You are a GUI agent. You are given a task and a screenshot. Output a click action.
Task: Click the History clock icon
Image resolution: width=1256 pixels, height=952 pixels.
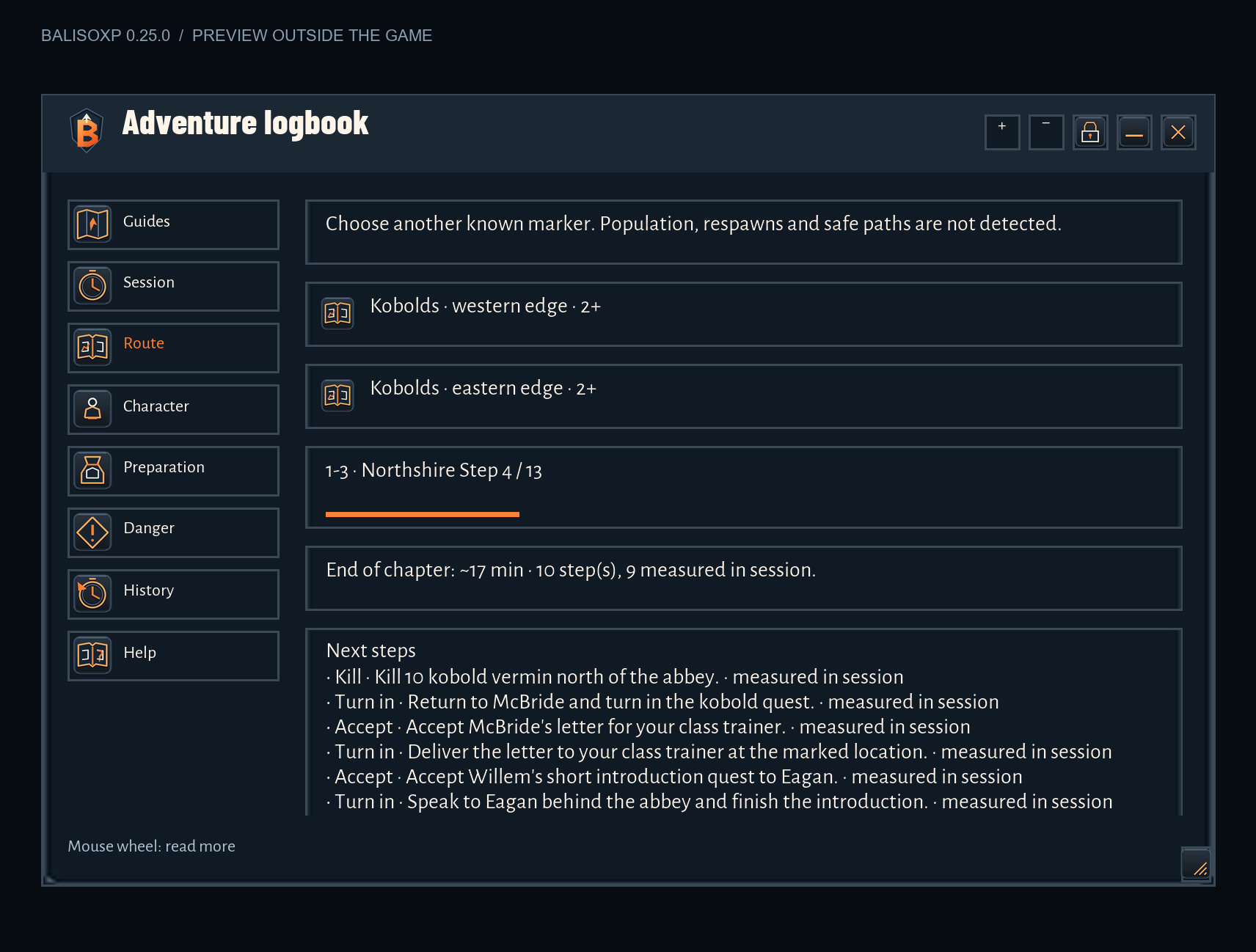pos(92,593)
